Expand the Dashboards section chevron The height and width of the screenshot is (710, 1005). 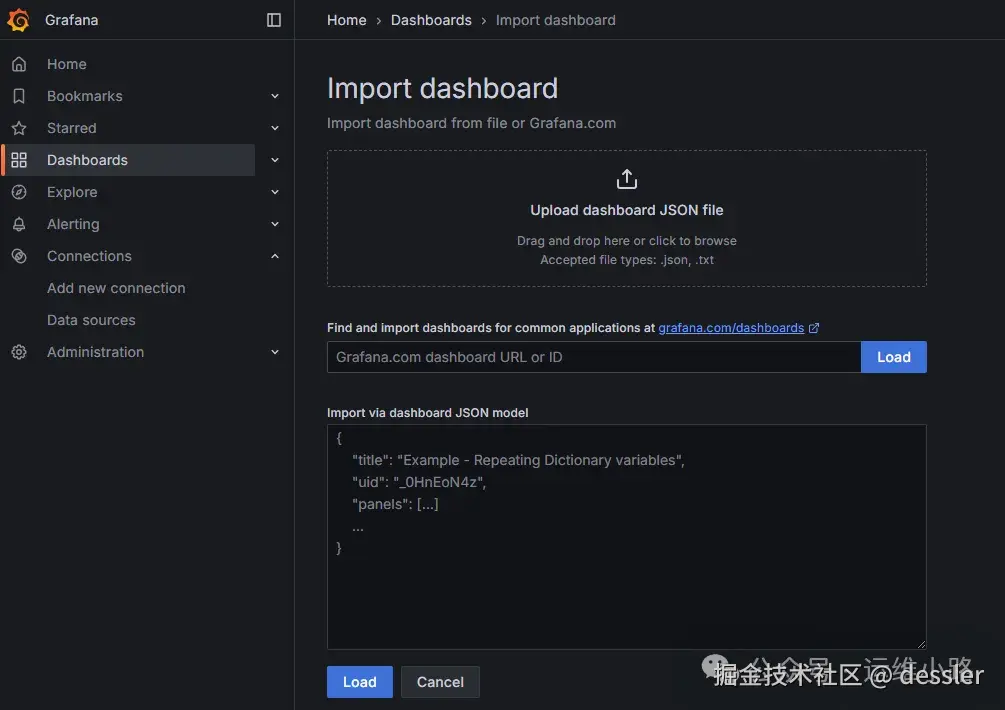(x=275, y=160)
